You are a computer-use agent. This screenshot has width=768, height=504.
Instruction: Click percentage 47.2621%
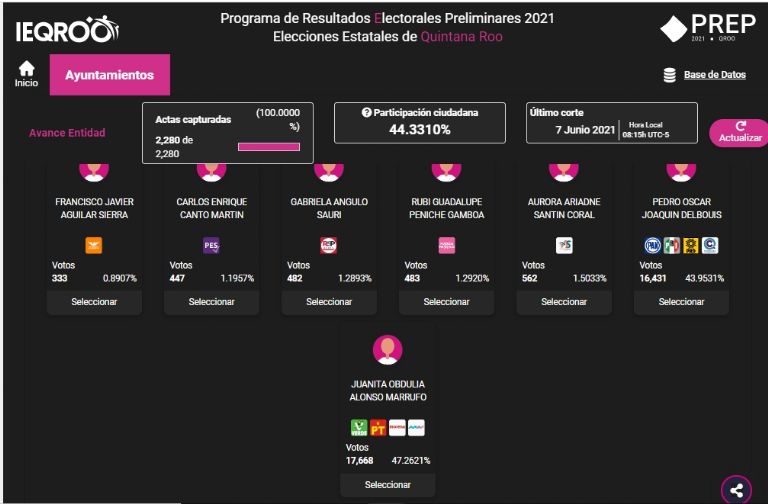(x=411, y=460)
